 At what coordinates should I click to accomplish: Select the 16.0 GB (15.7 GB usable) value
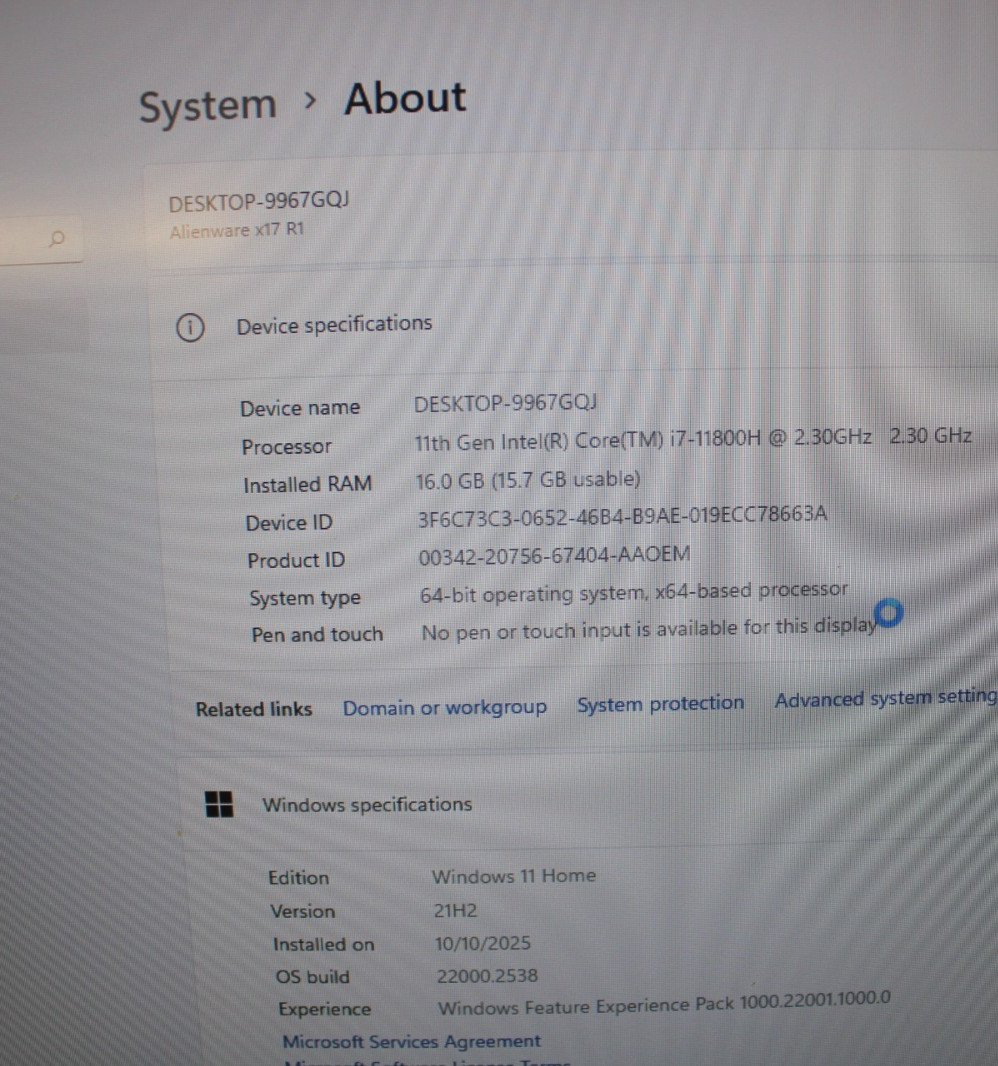click(528, 480)
